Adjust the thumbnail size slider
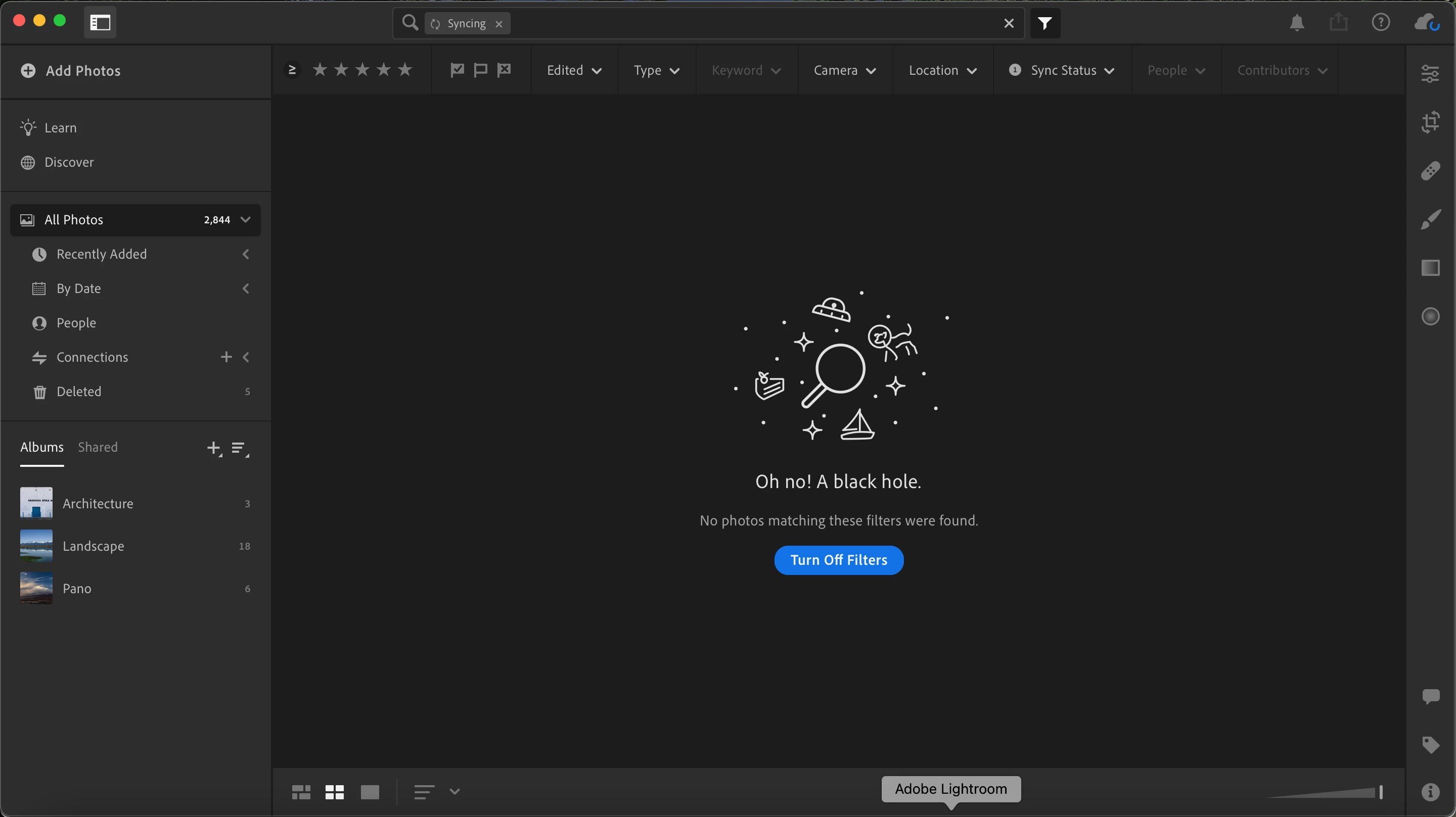 tap(1380, 792)
